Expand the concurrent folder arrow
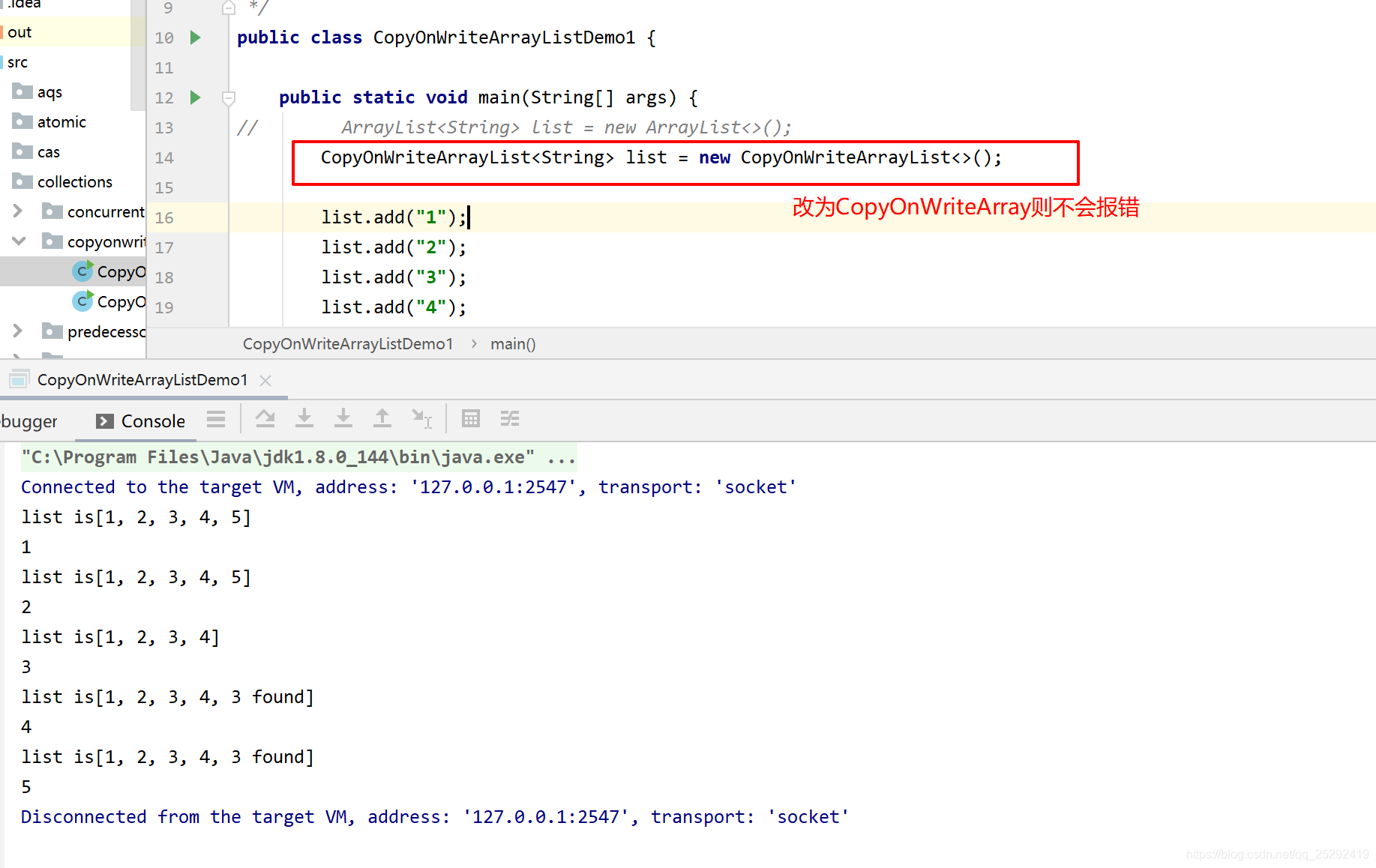 click(x=18, y=211)
